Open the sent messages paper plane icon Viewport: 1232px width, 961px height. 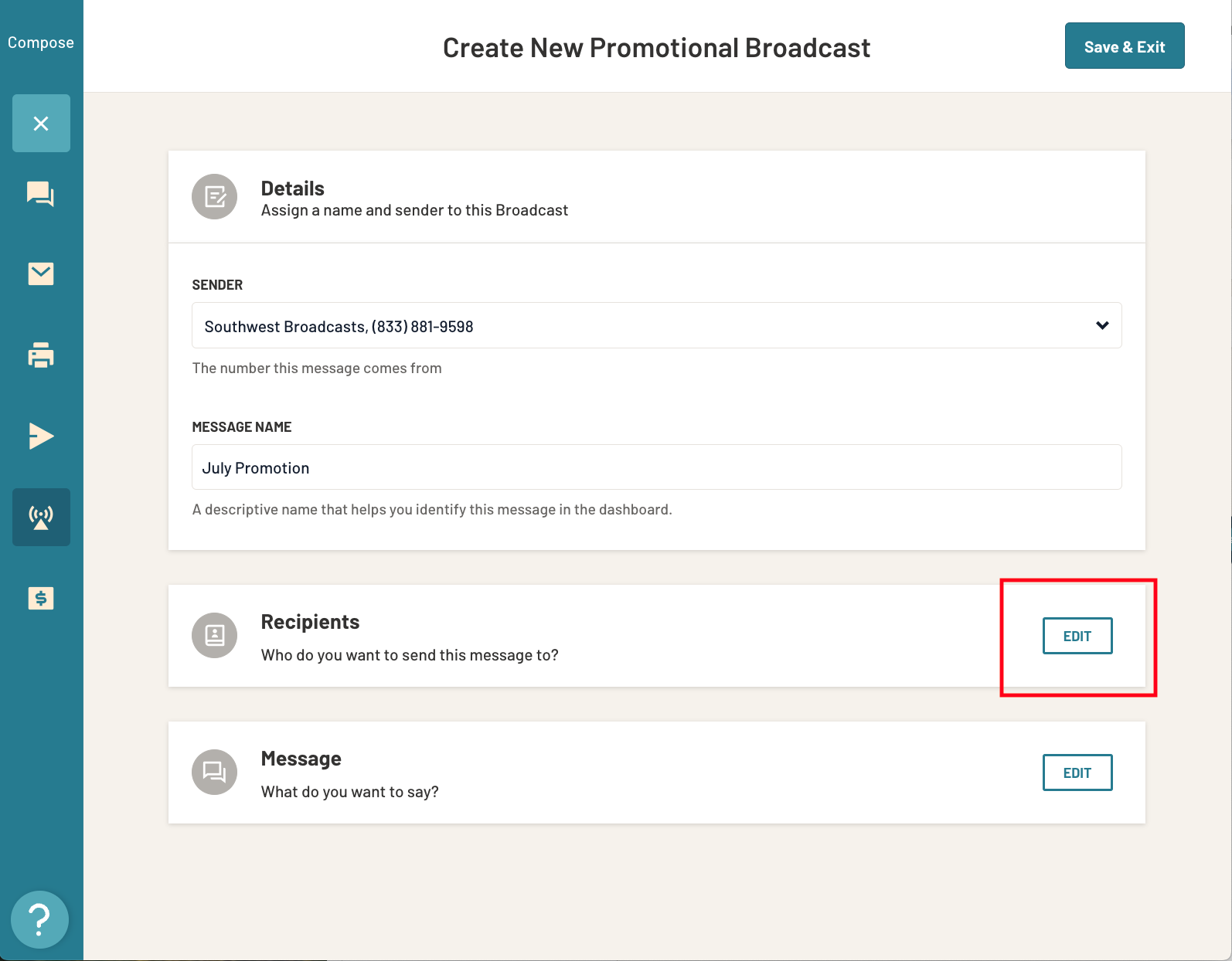click(41, 436)
